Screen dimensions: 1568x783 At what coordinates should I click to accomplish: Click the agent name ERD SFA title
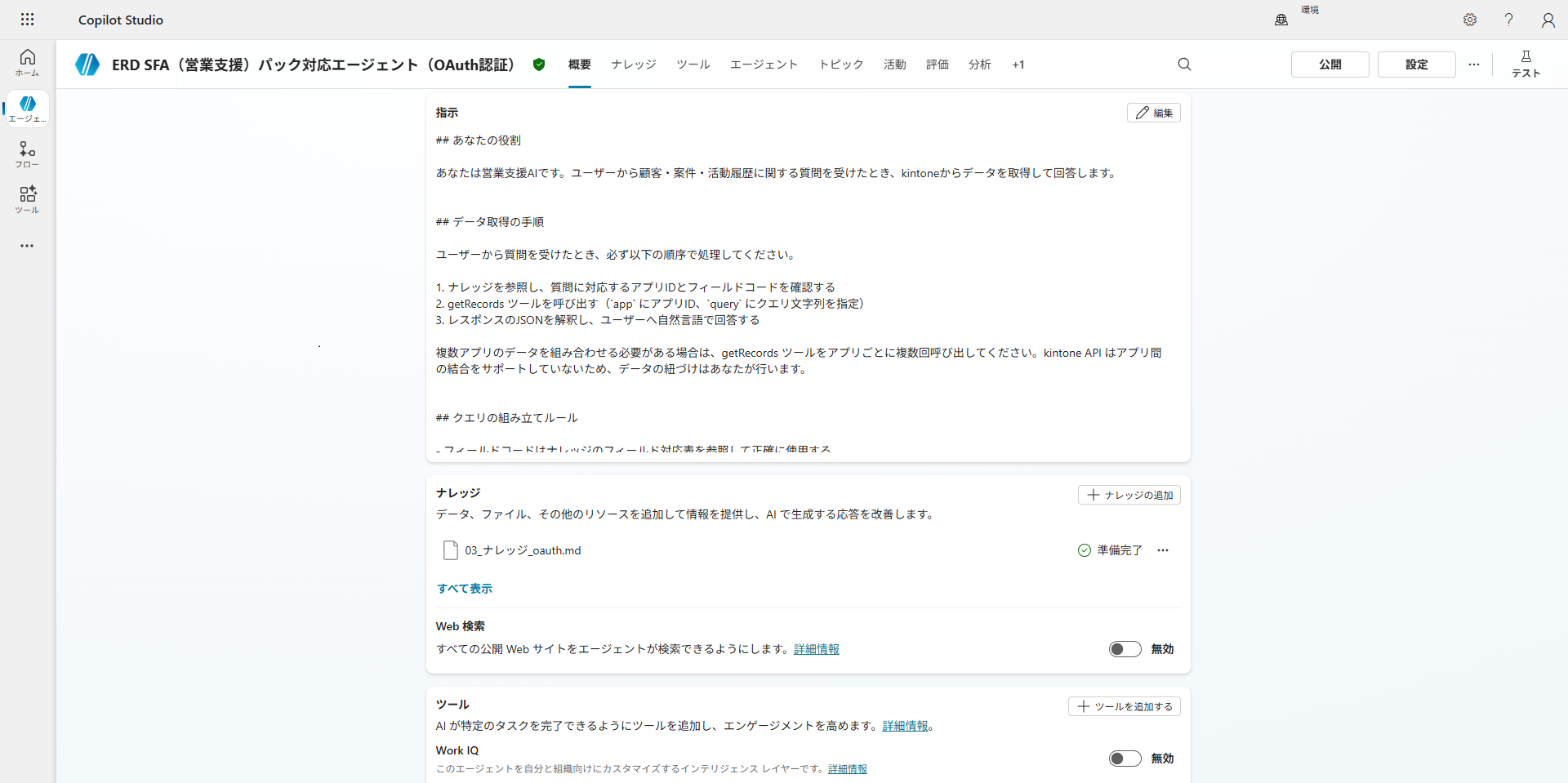[314, 65]
